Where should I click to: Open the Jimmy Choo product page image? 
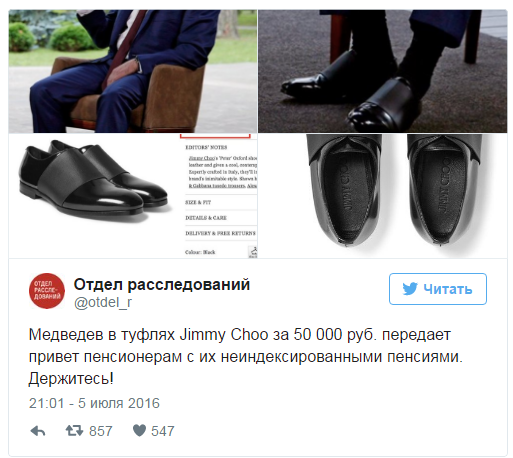(133, 196)
